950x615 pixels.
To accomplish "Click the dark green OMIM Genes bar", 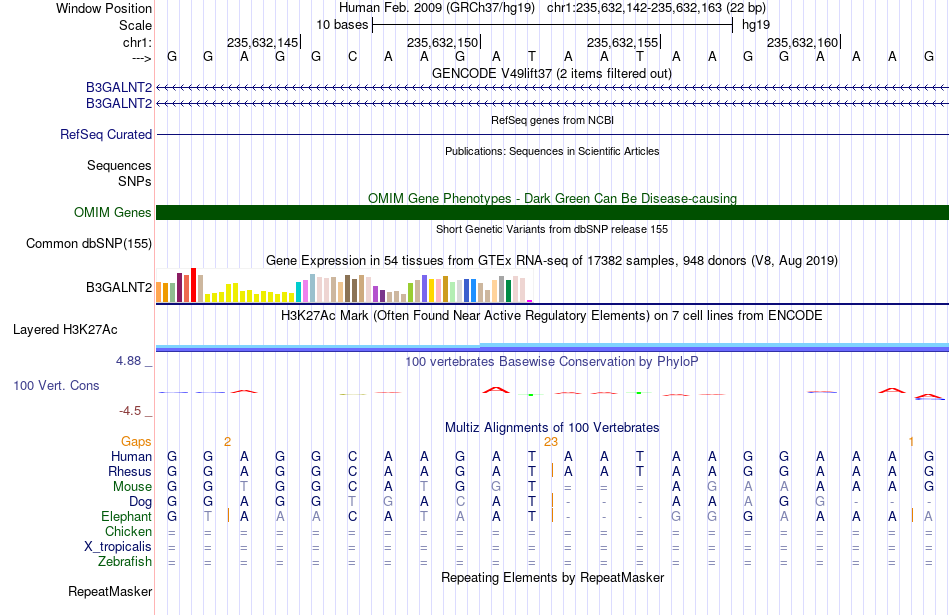I will tap(552, 213).
